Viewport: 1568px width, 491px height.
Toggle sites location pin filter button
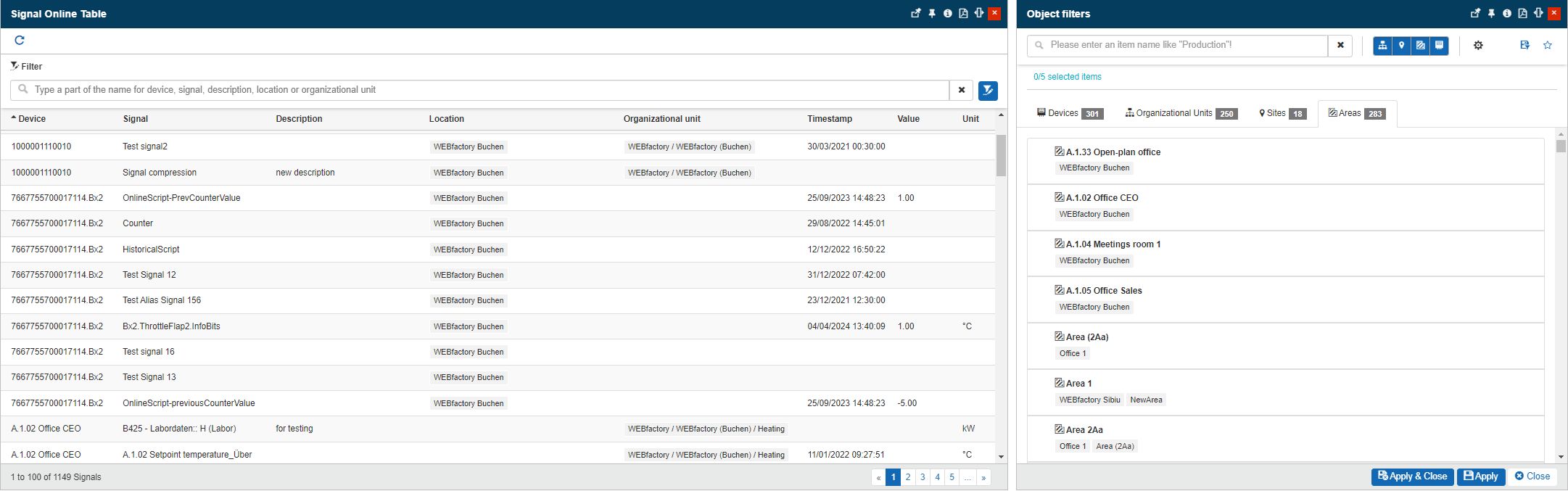[1401, 45]
